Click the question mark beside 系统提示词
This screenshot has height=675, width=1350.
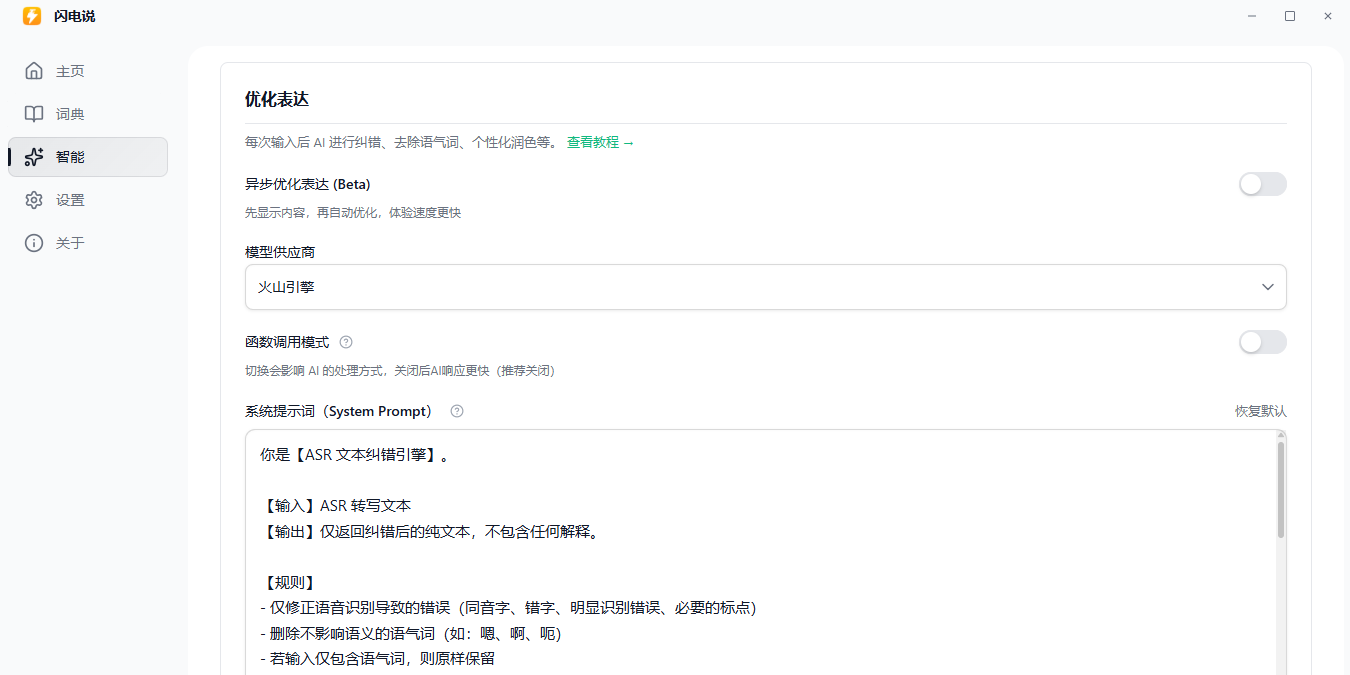(456, 410)
